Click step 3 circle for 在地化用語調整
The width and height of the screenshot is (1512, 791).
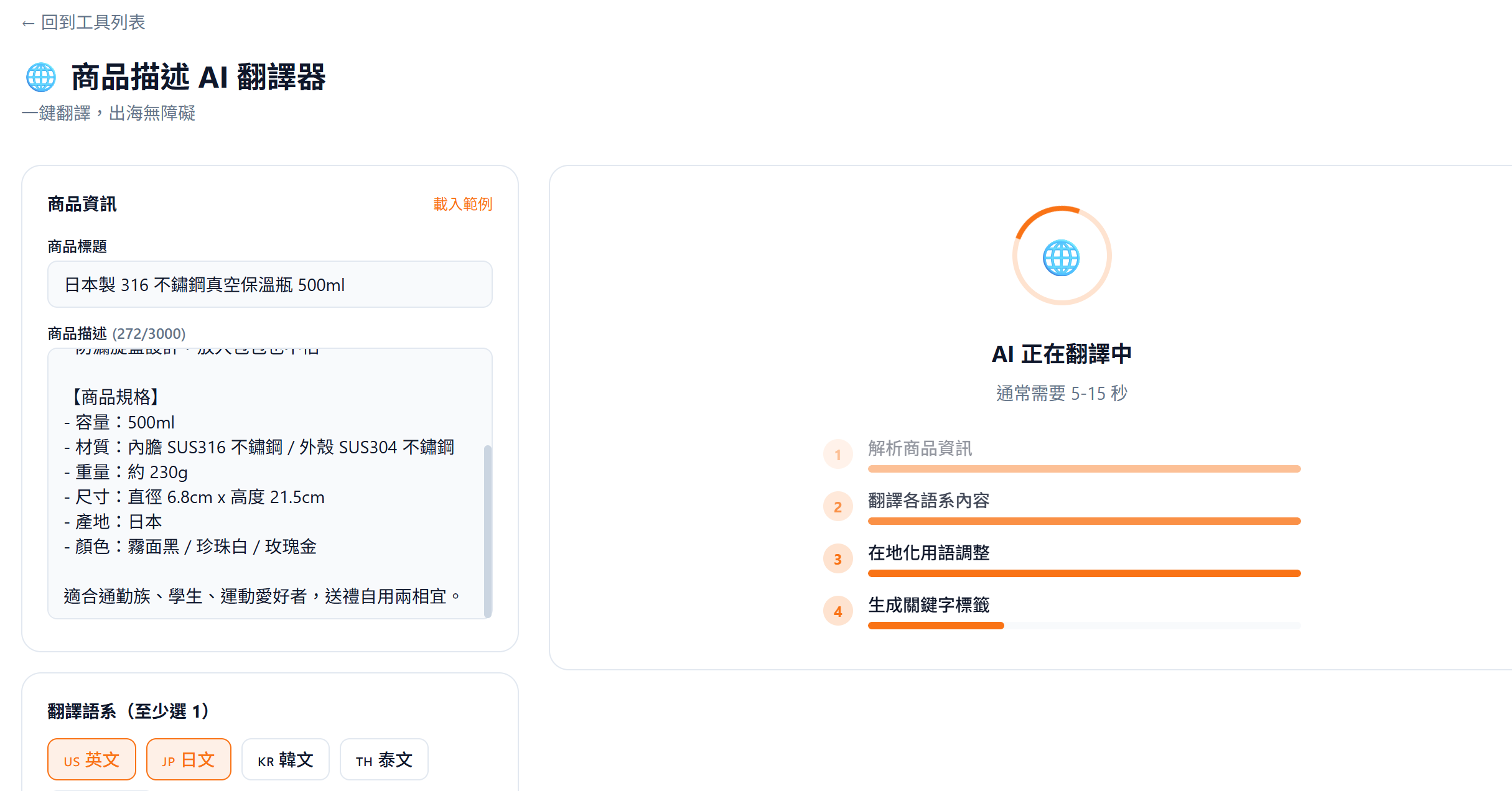[x=838, y=559]
